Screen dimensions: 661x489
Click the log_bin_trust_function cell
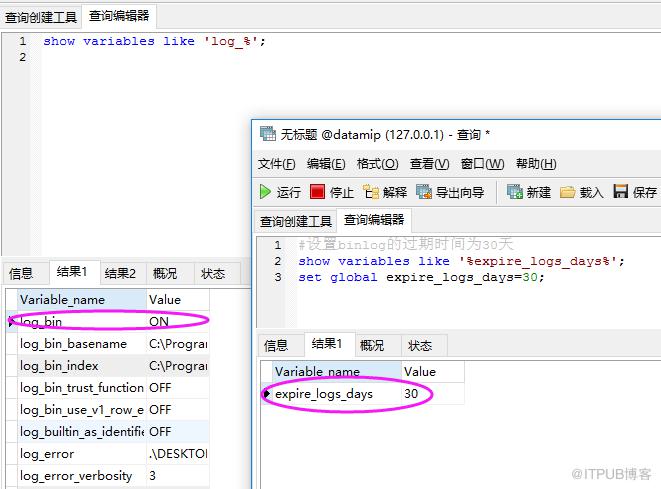82,387
